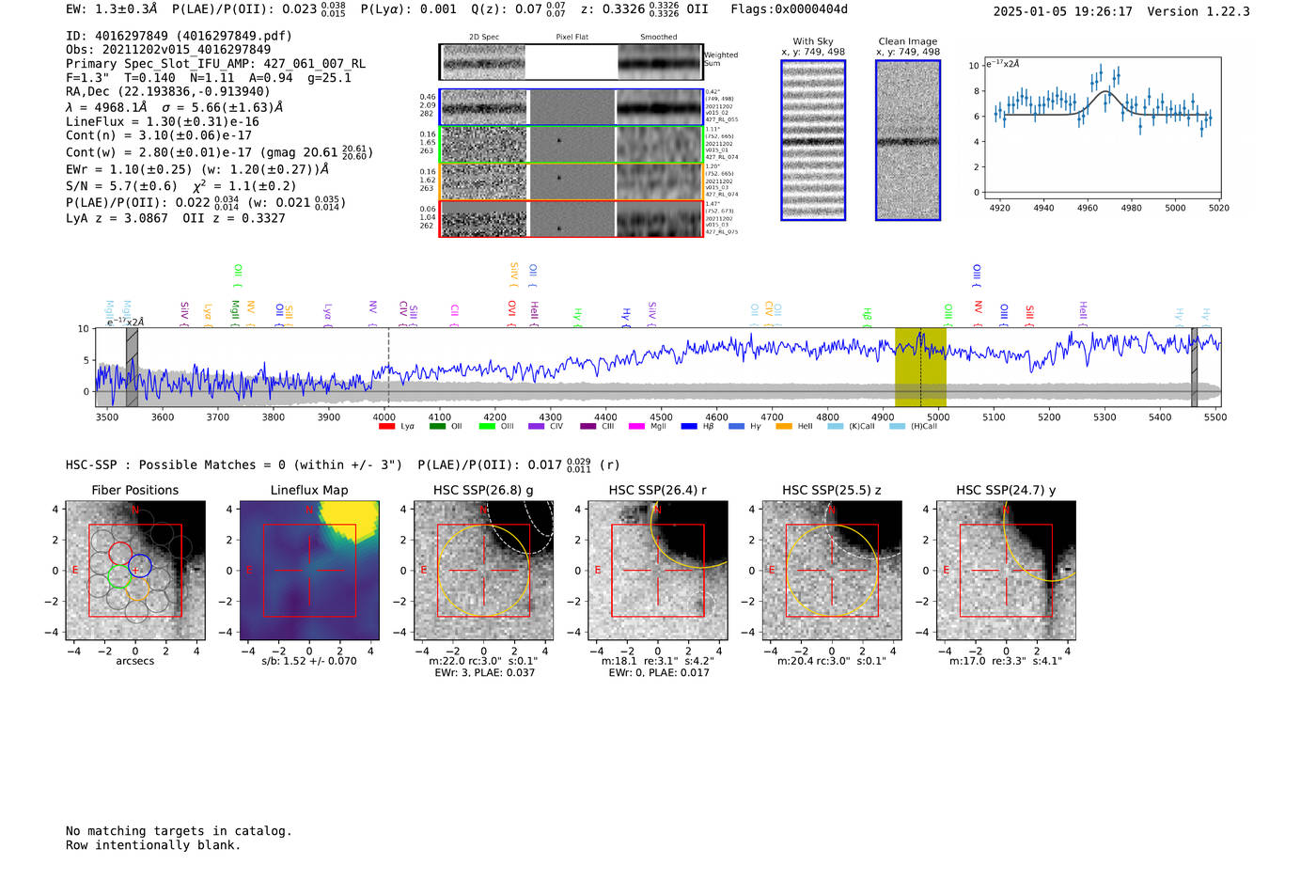Click the red fiber circle in Fiber Positions
Image resolution: width=1316 pixels, height=896 pixels.
click(x=120, y=553)
